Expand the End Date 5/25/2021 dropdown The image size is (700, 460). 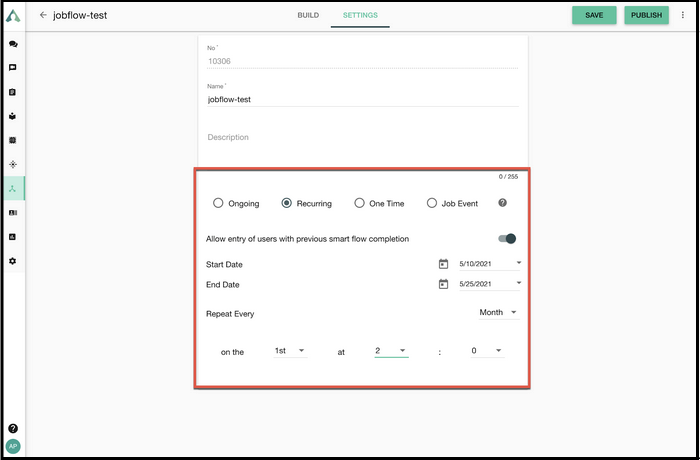490,284
